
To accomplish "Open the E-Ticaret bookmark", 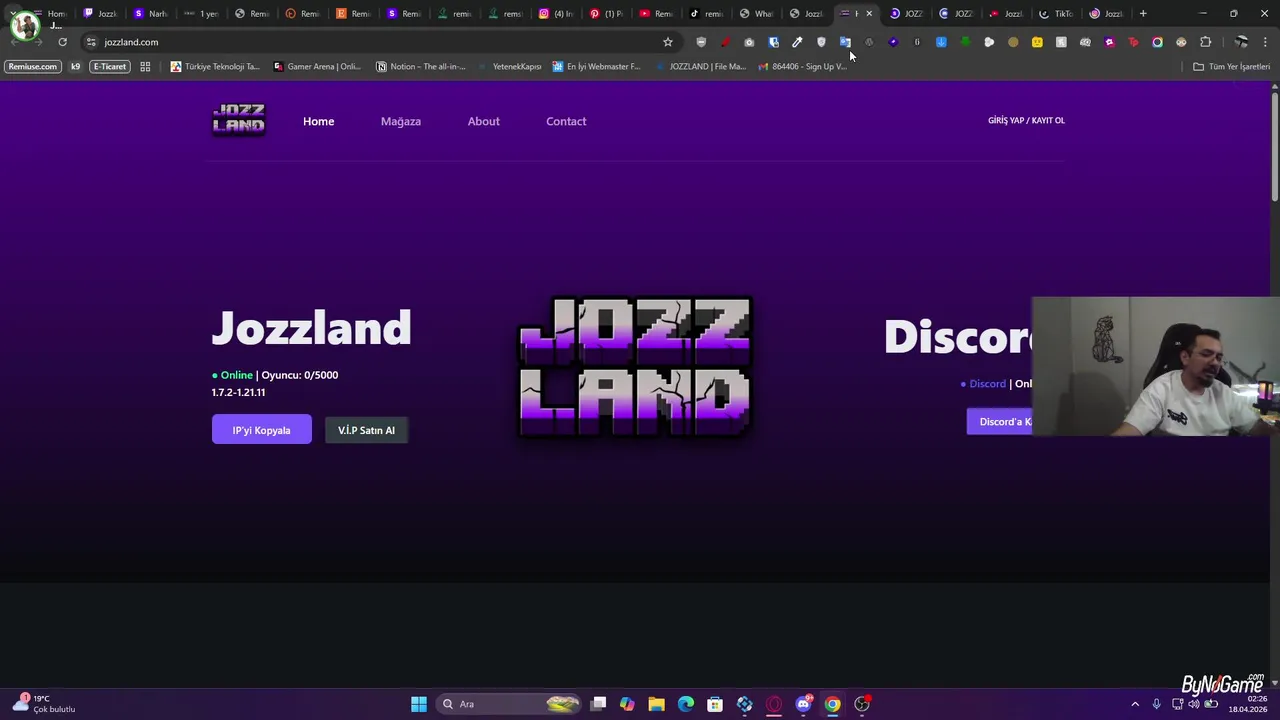I will tap(110, 66).
